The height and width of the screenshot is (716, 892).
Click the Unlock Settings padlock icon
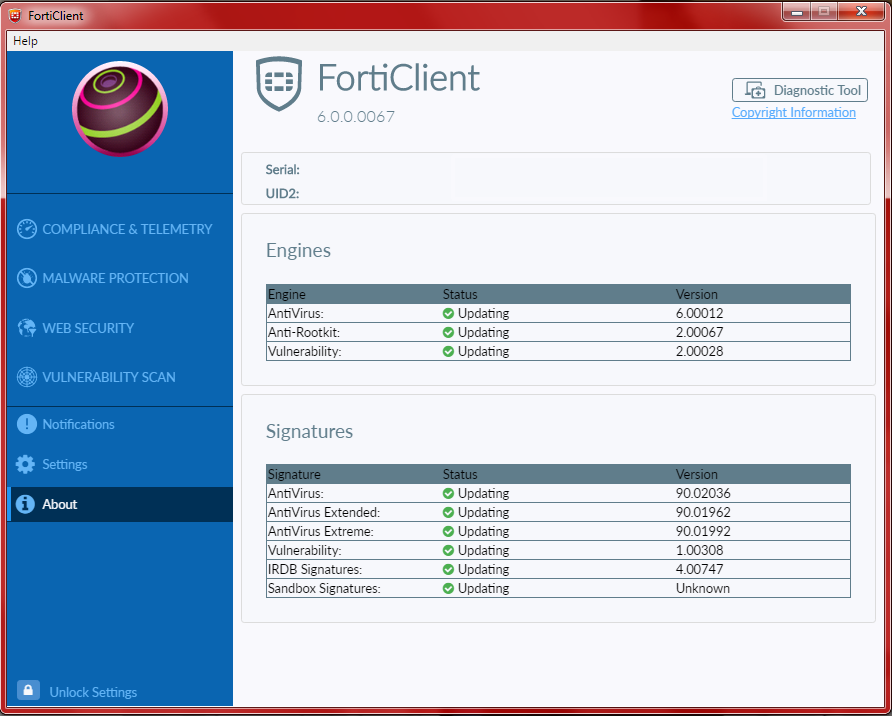(28, 690)
